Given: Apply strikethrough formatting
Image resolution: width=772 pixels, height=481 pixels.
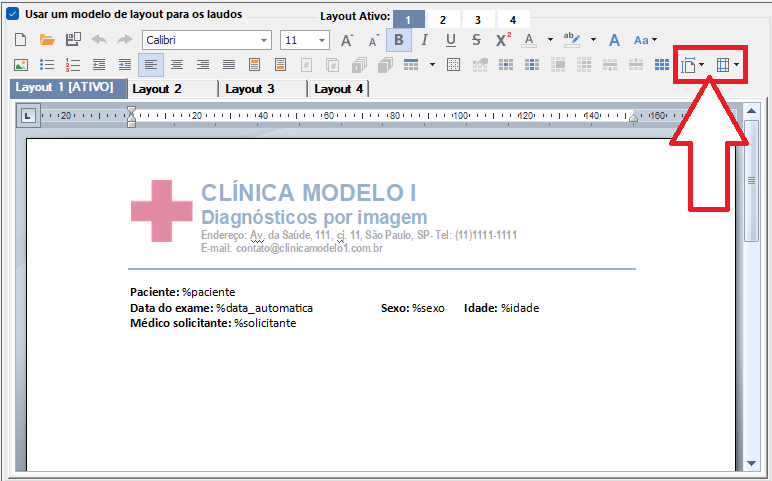Looking at the screenshot, I should (476, 40).
